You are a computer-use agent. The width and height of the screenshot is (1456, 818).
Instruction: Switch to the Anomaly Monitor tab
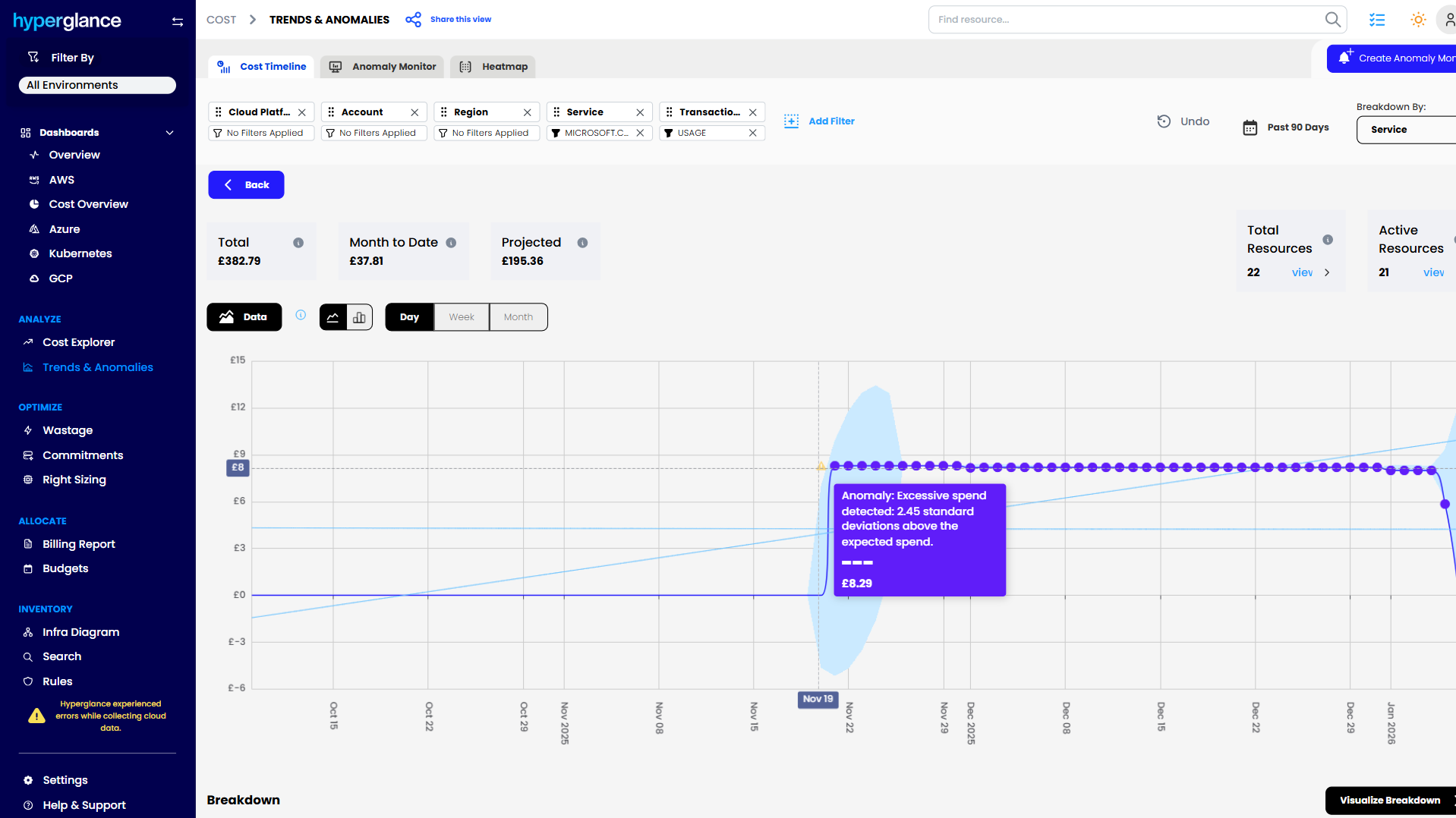[383, 67]
